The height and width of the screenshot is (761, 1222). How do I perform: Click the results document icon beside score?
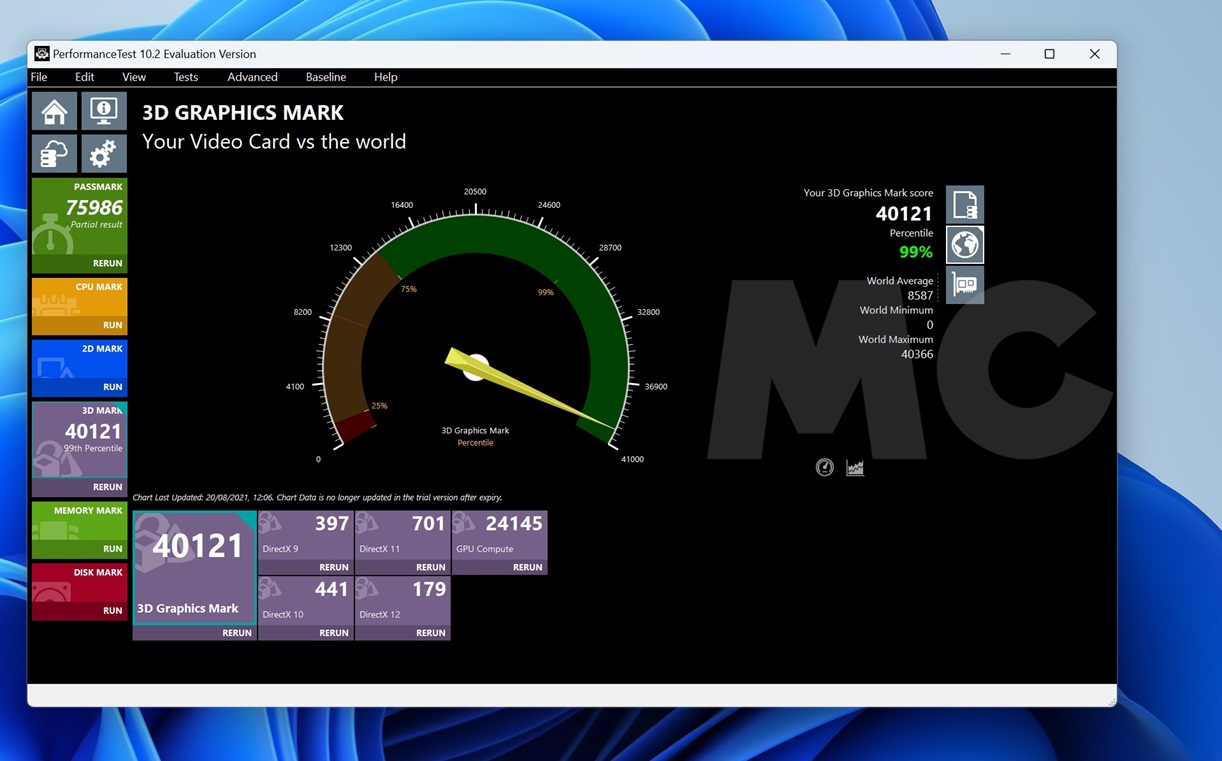coord(965,205)
